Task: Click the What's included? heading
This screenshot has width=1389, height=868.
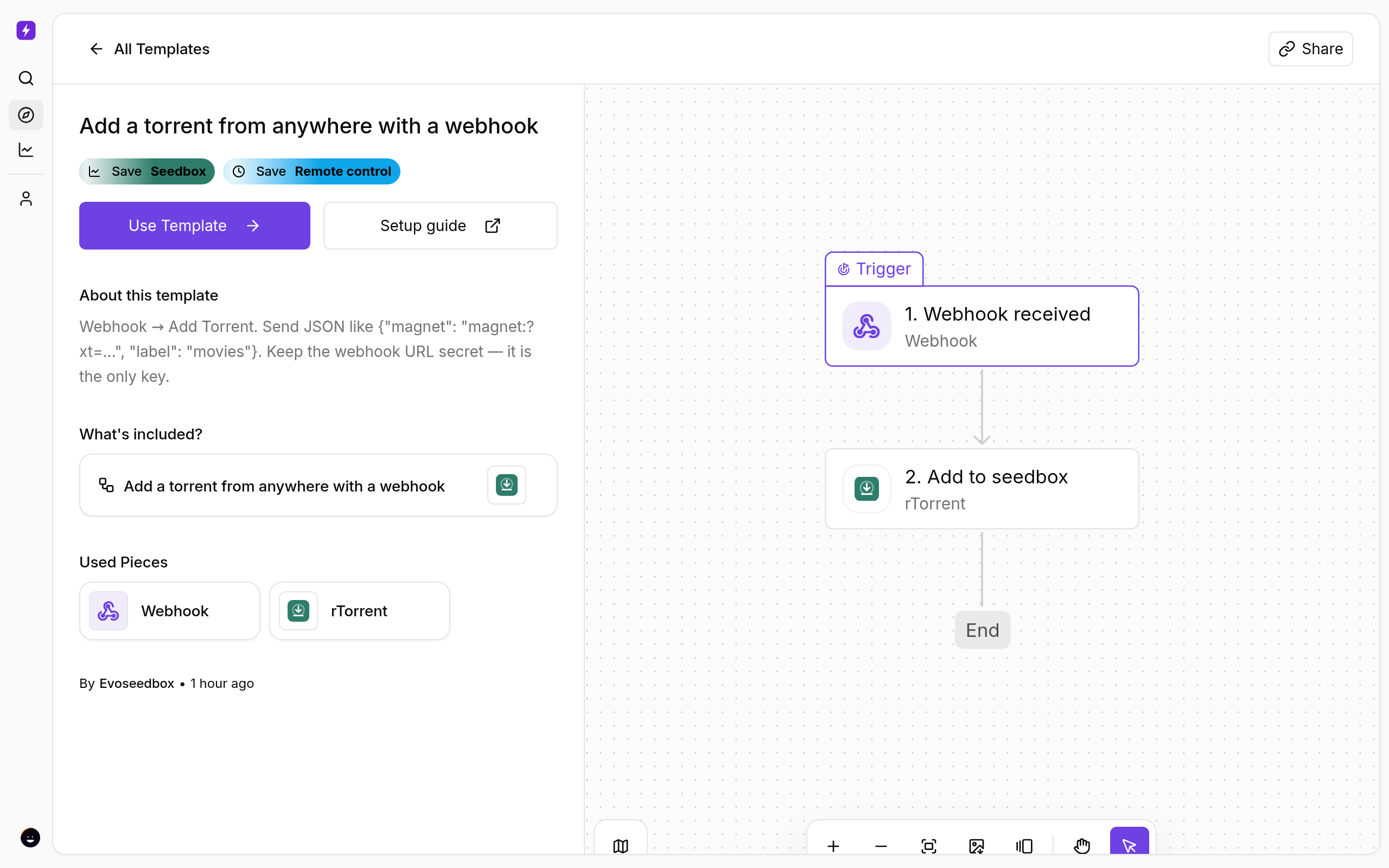Action: pyautogui.click(x=141, y=434)
